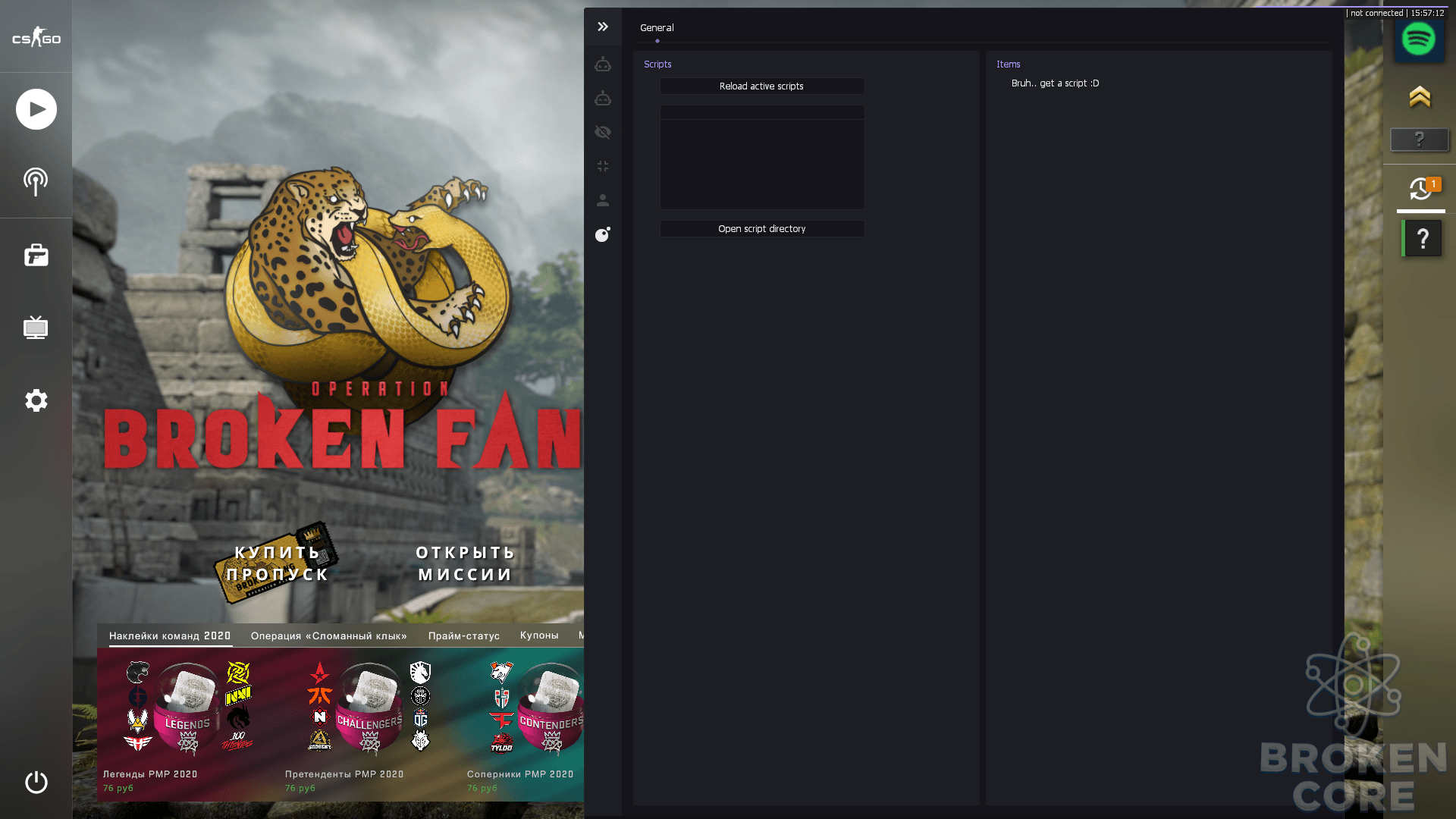Switch to the General tab
Image resolution: width=1456 pixels, height=819 pixels.
point(657,28)
